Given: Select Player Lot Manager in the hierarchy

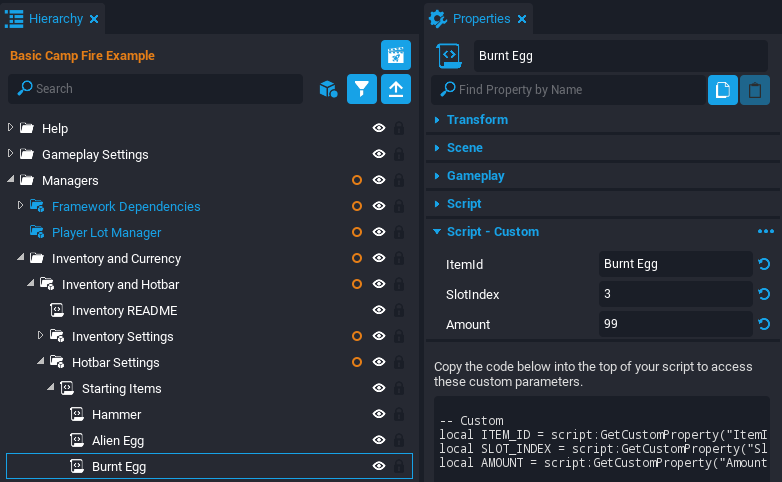Looking at the screenshot, I should (x=106, y=232).
